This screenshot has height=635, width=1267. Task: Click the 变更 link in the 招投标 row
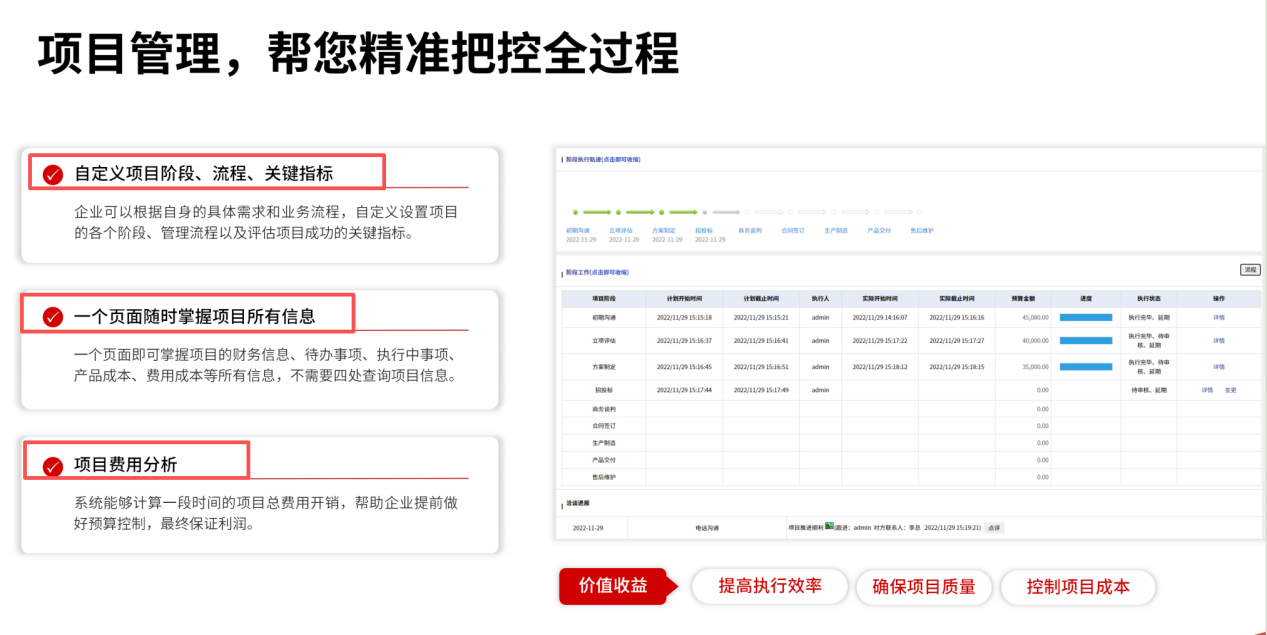click(1230, 388)
